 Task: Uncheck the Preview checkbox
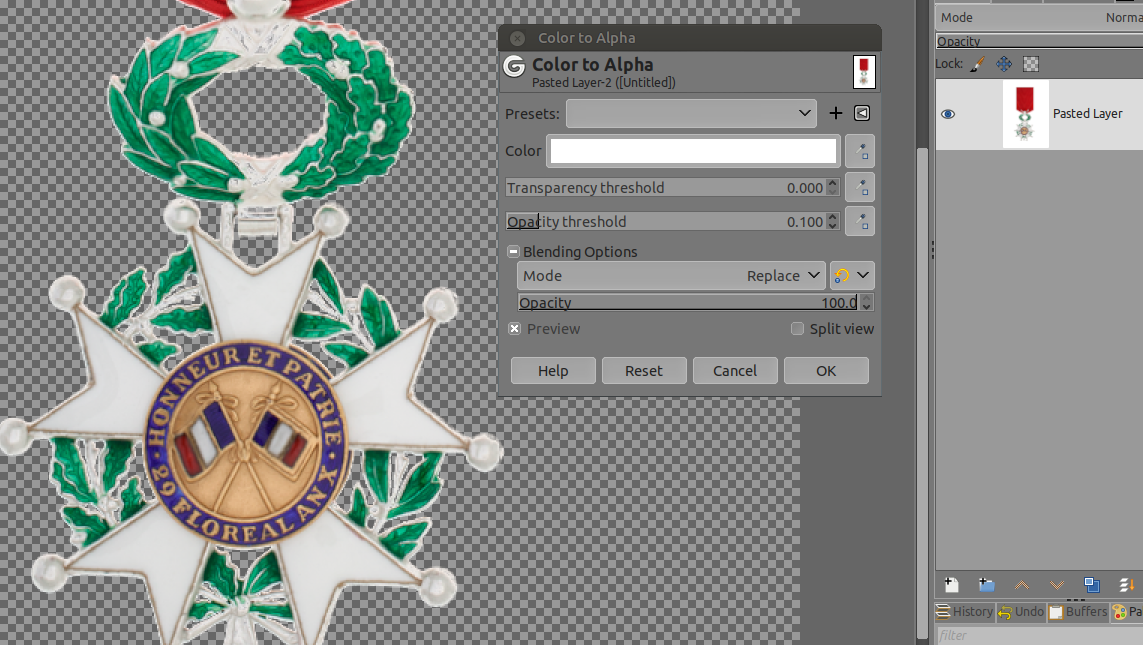[x=515, y=329]
